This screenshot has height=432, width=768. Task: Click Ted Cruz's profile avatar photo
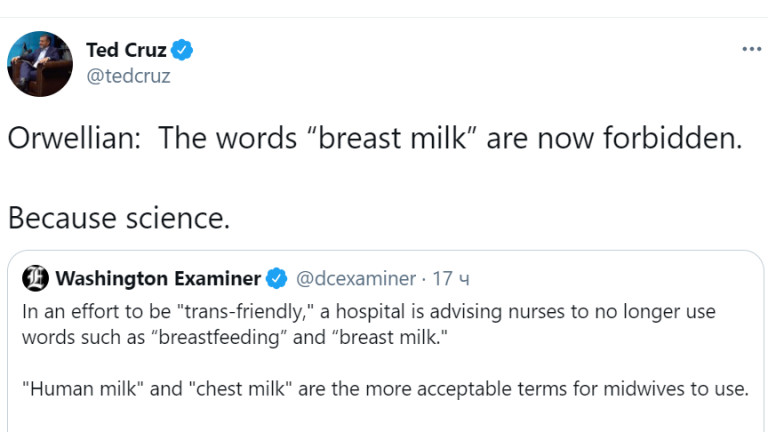click(40, 63)
